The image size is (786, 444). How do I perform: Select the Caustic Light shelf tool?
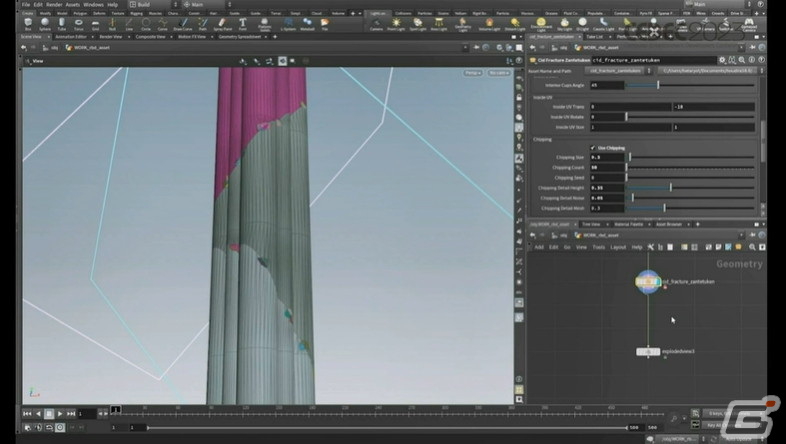point(603,24)
